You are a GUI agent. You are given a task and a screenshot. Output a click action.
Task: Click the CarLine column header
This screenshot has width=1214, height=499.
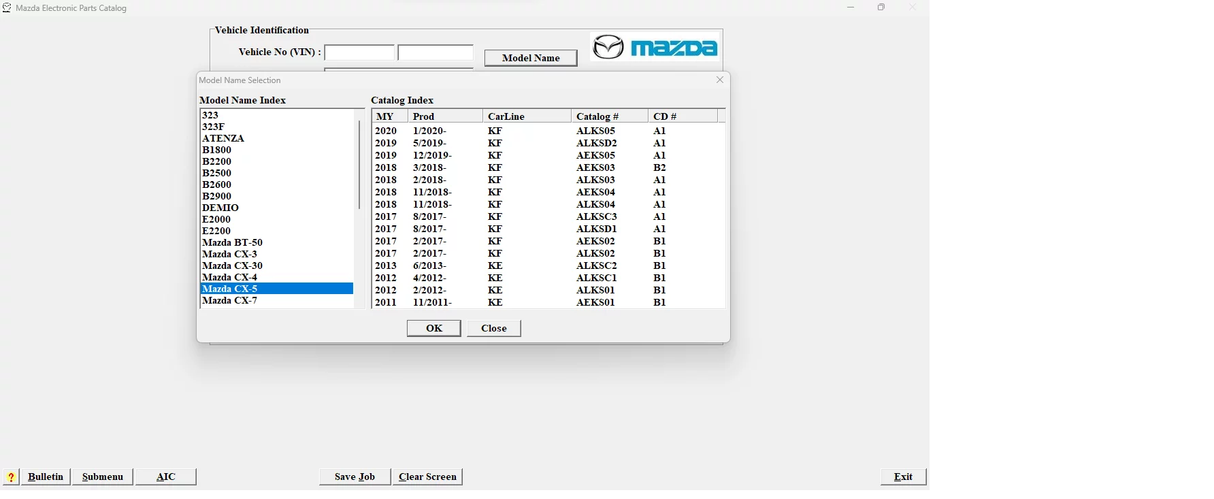coord(525,117)
